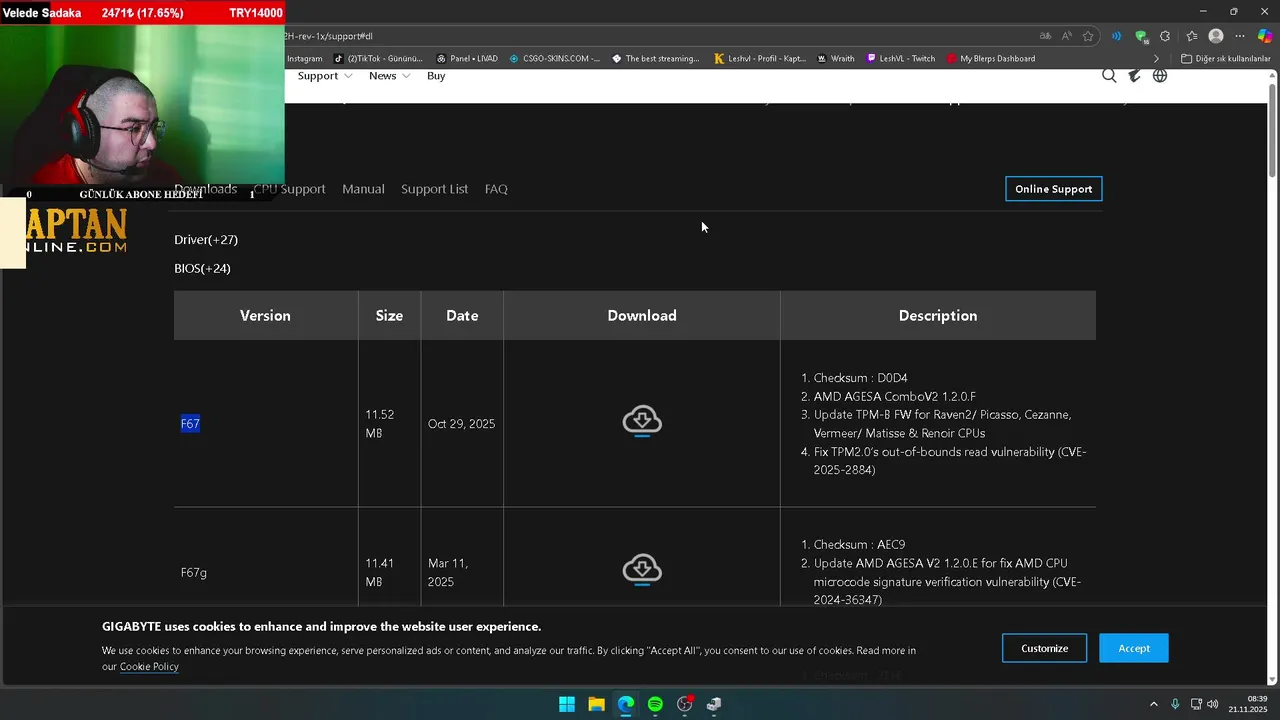Open the Instagram bookmark
Viewport: 1280px width, 720px height.
pos(305,59)
